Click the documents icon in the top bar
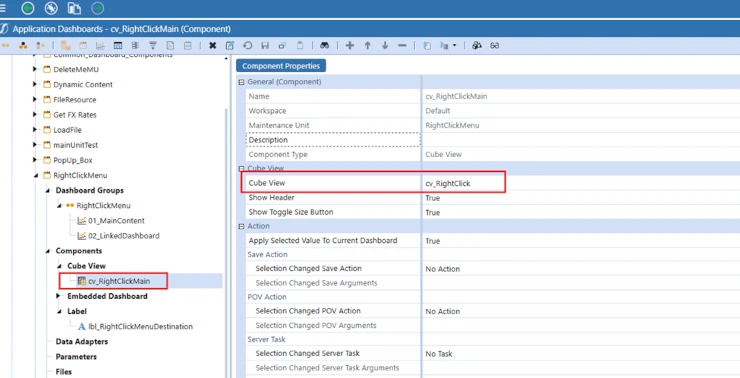Image resolution: width=740 pixels, height=378 pixels. click(74, 8)
